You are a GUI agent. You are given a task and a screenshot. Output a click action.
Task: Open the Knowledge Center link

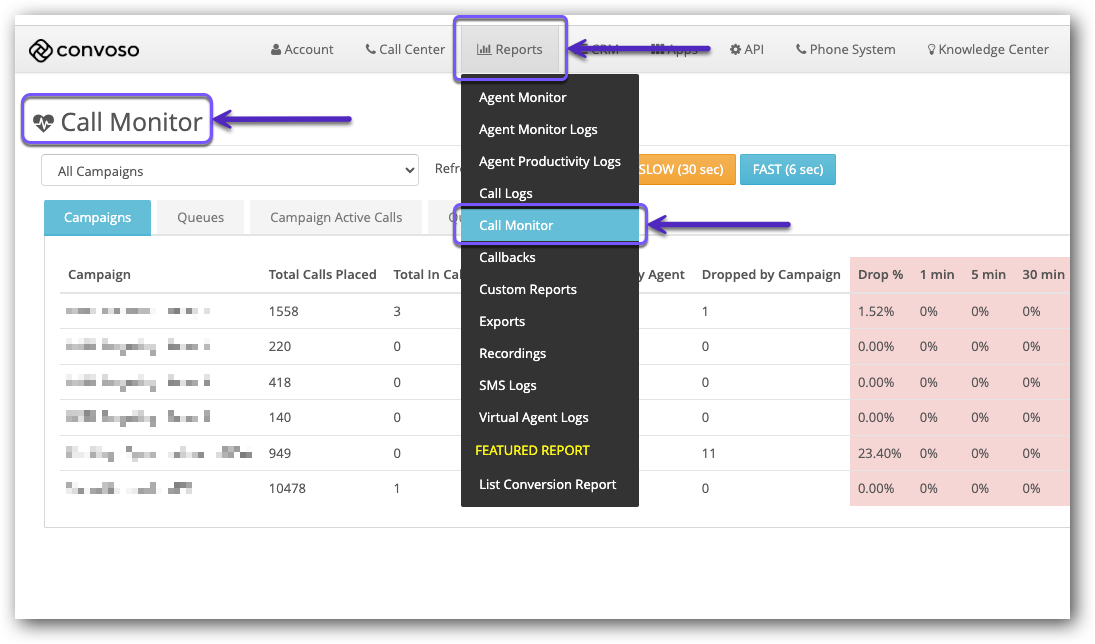pos(988,49)
